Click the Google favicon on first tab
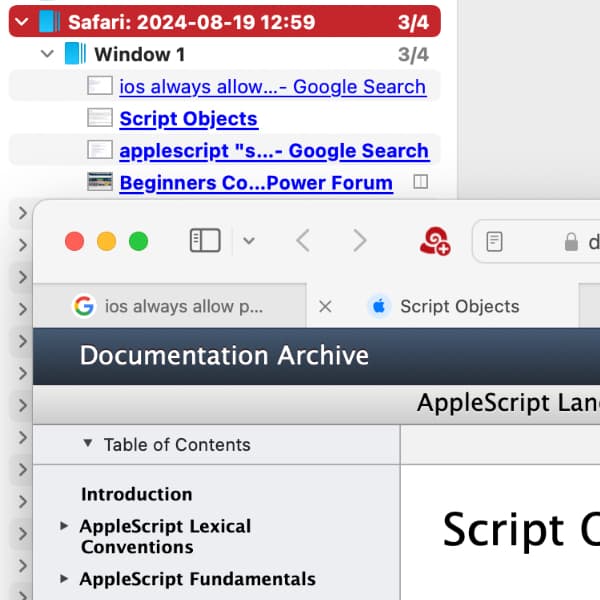 coord(84,306)
